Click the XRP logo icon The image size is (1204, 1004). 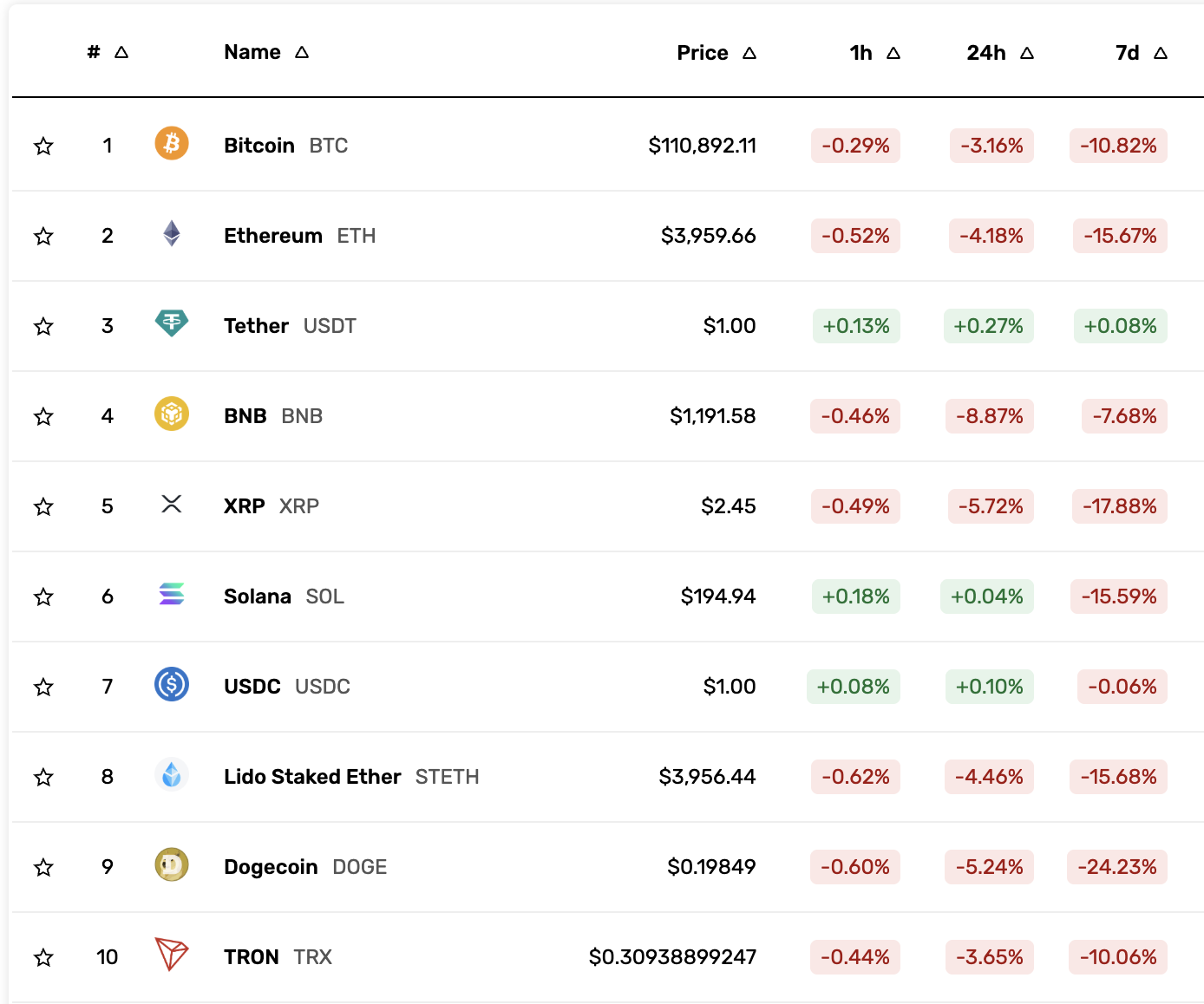[x=171, y=505]
